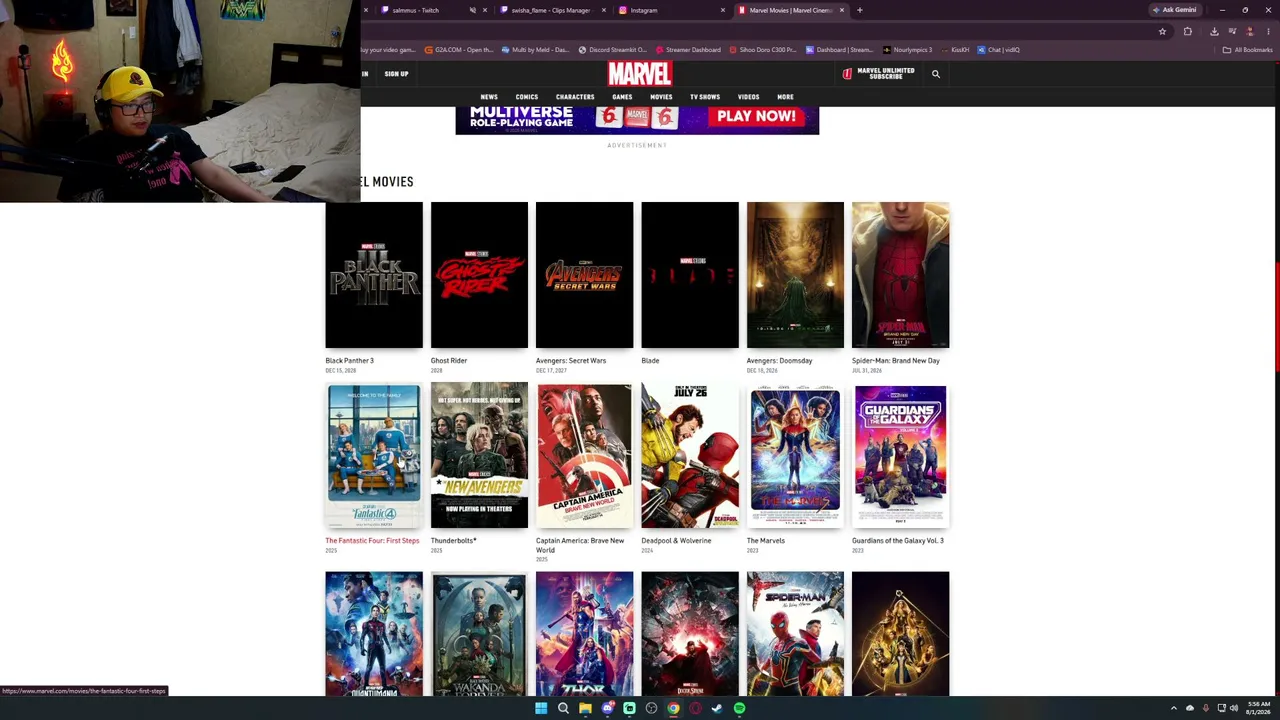This screenshot has height=720, width=1280.
Task: Open Steam from the taskbar
Action: tap(717, 708)
